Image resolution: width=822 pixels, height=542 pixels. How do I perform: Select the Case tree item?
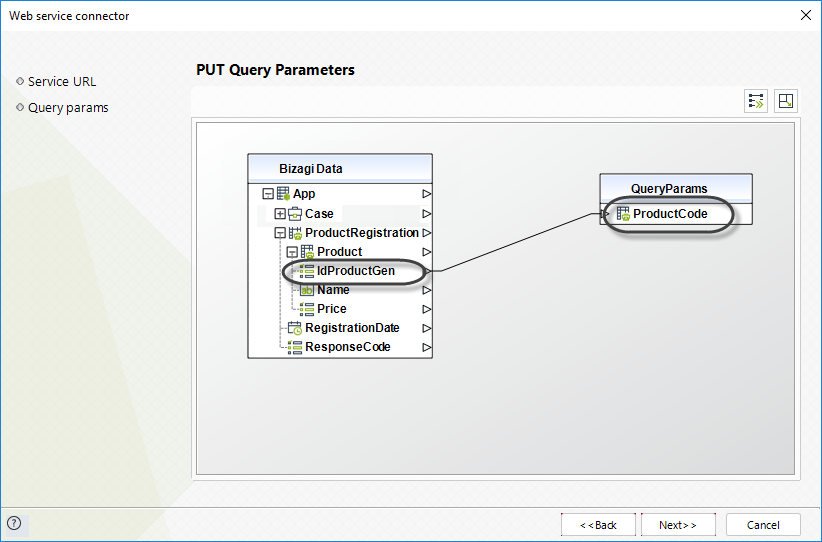click(319, 214)
